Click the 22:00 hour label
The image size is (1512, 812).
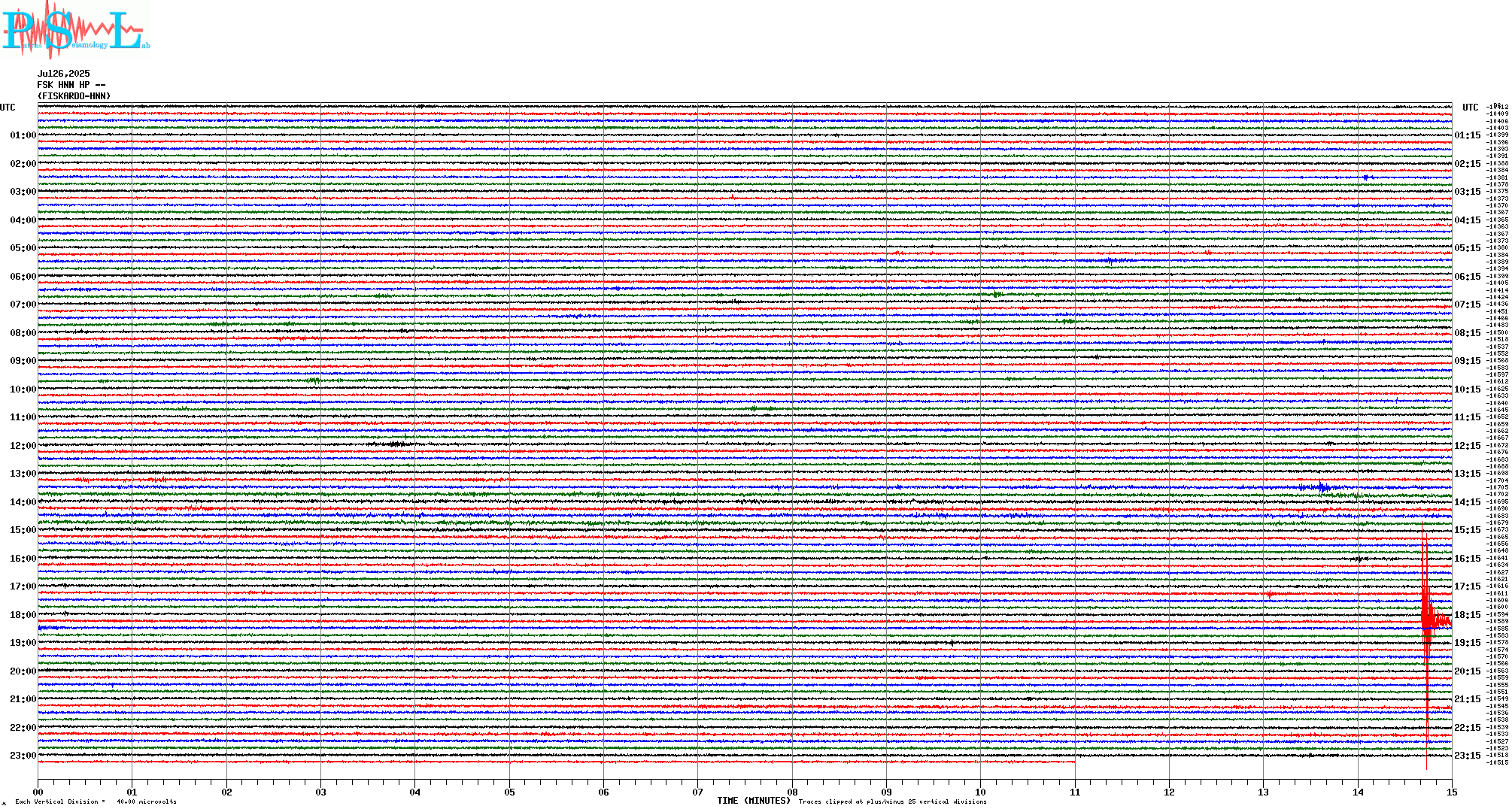pos(23,728)
